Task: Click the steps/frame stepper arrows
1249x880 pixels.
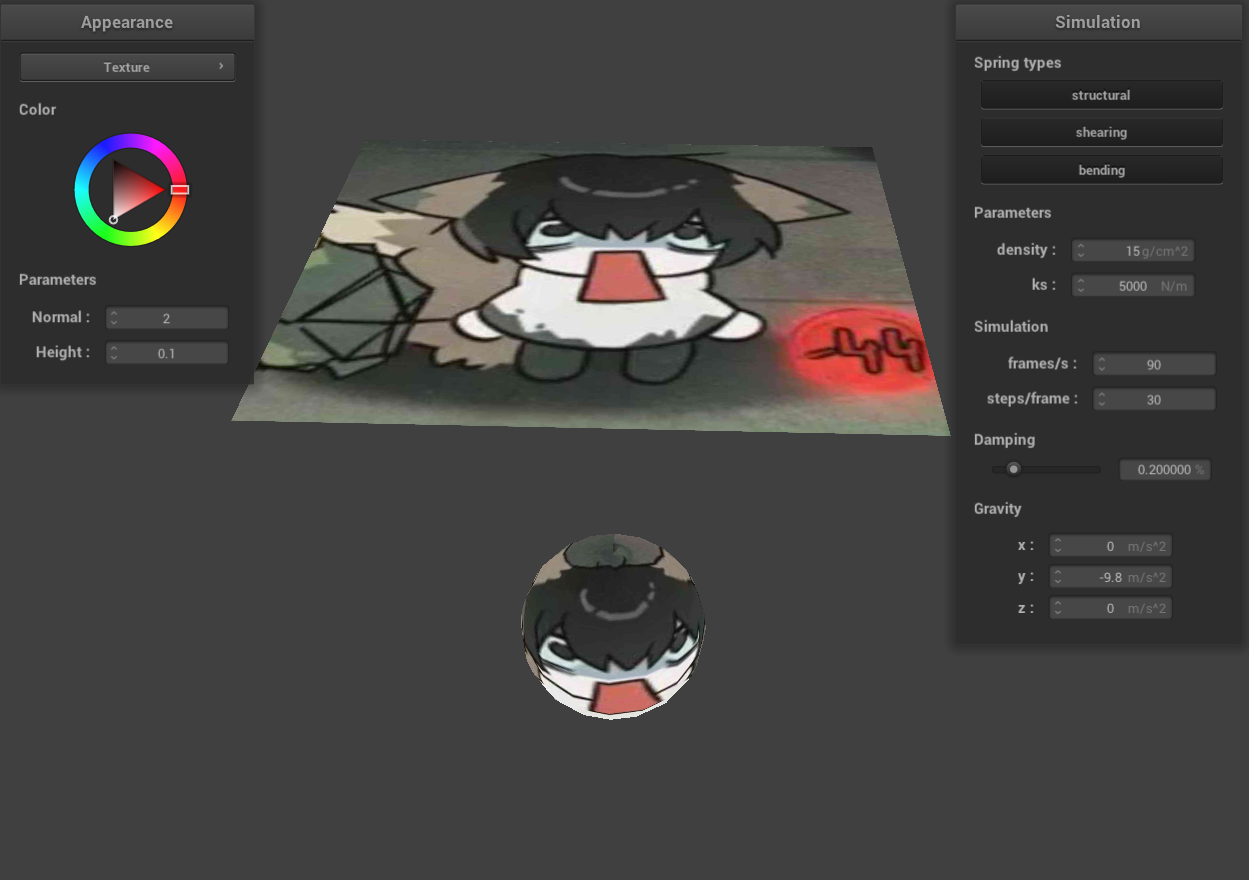Action: click(x=1101, y=399)
